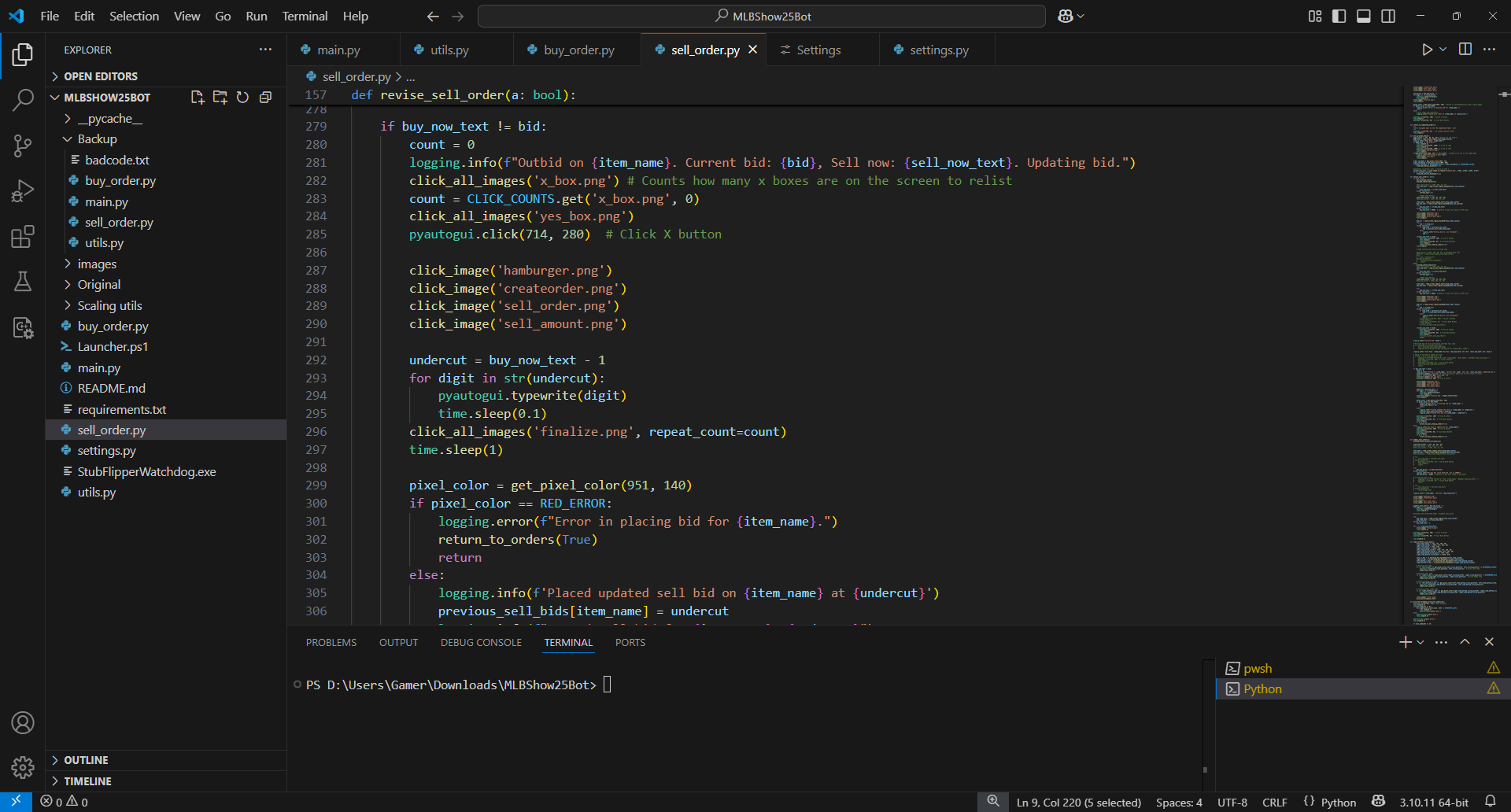This screenshot has width=1511, height=812.
Task: Open the Terminal menu
Action: point(304,16)
